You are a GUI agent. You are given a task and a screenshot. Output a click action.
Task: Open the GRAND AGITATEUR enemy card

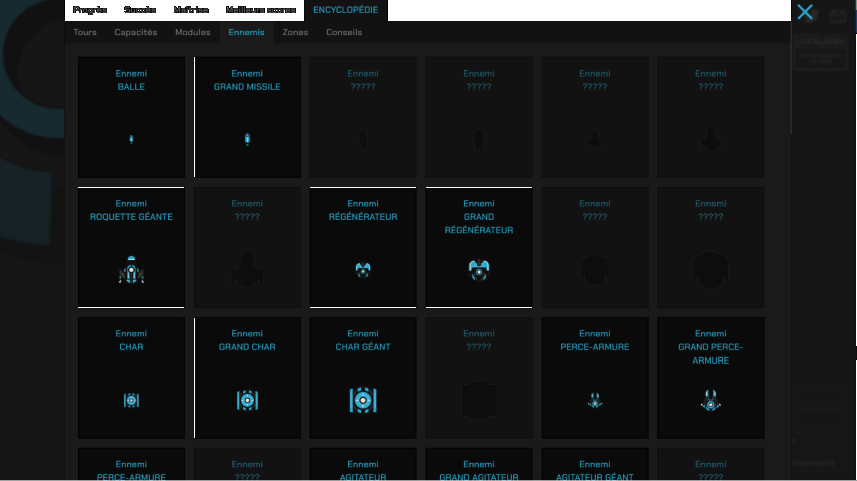tap(479, 465)
